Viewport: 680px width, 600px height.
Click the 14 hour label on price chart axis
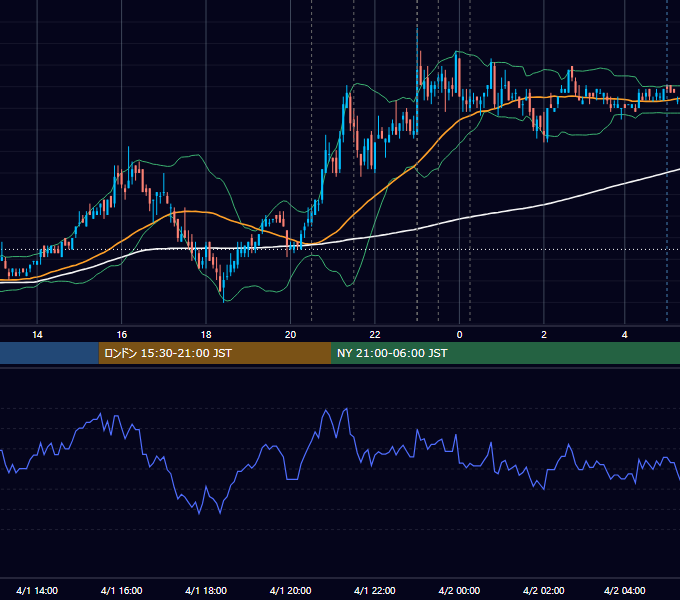tap(37, 335)
